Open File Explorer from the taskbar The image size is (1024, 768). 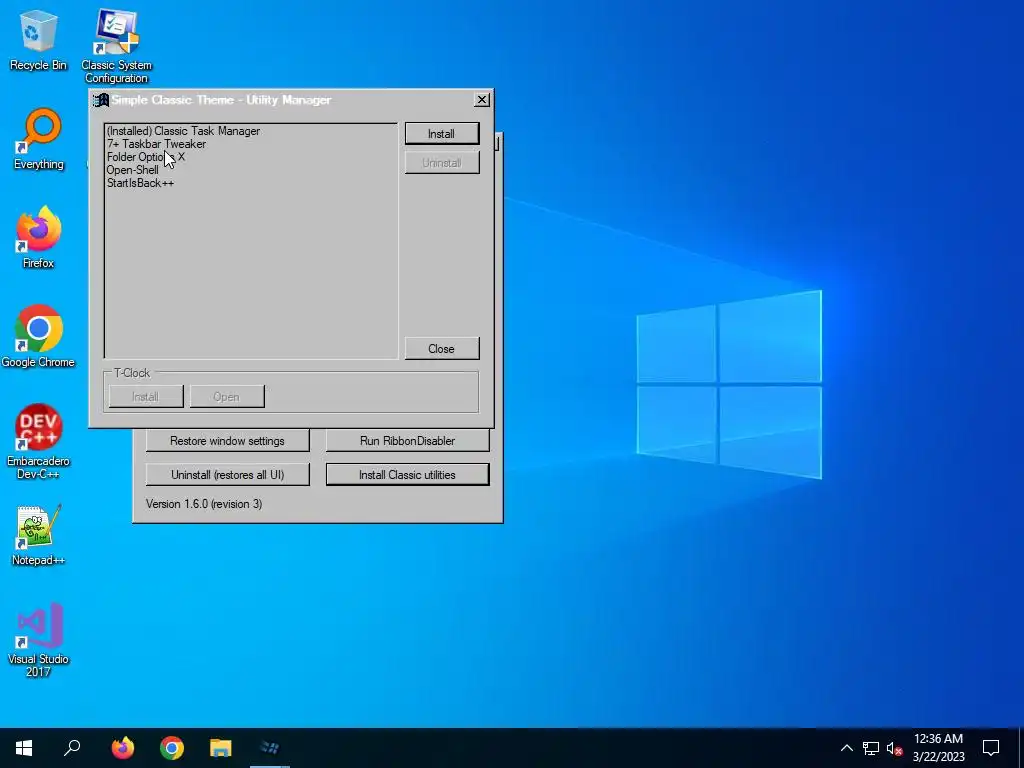tap(221, 748)
